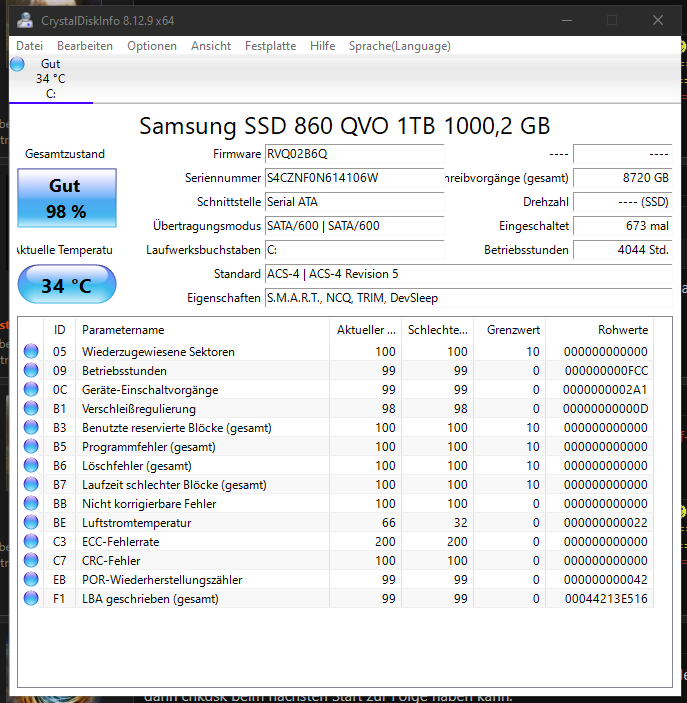Click raw value 000000000FCC

coord(606,371)
